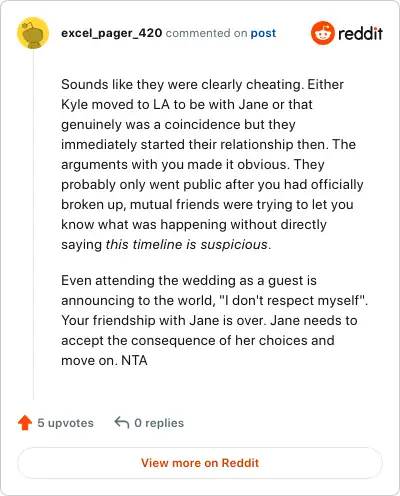
Task: Open the "0 replies" label
Action: (159, 423)
